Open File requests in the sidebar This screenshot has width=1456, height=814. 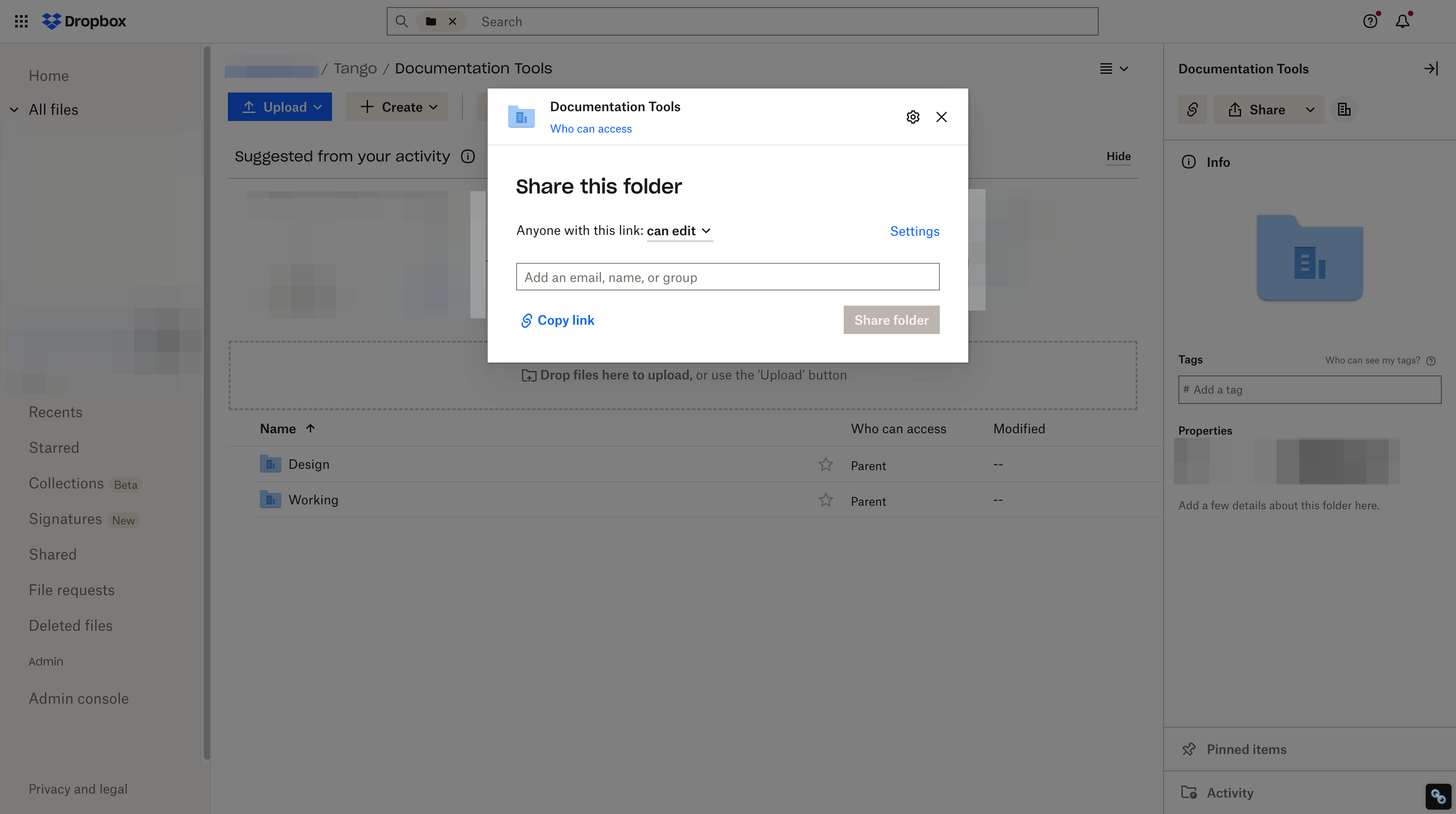tap(72, 590)
